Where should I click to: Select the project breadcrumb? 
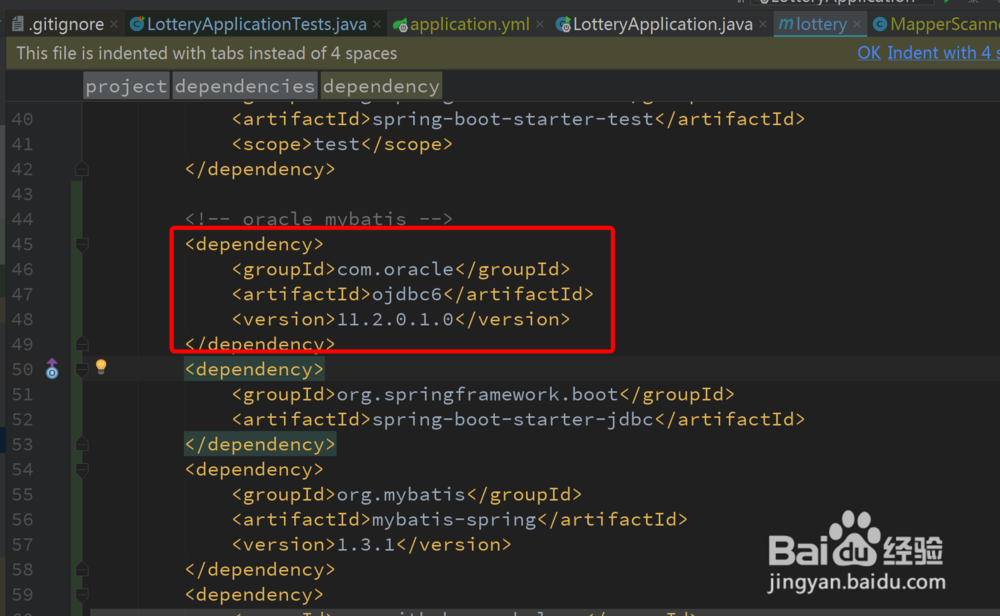pos(126,86)
